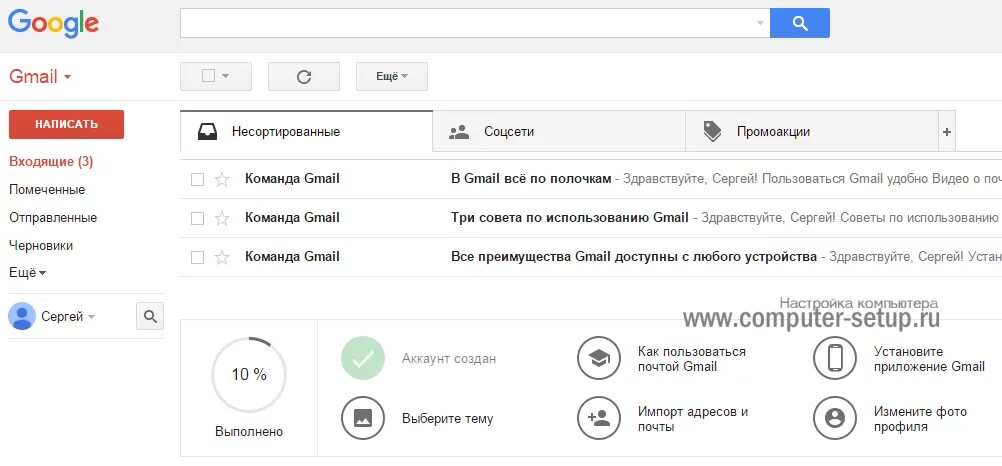Switch to the Несортированные tab
Image resolution: width=1002 pixels, height=466 pixels.
click(x=306, y=132)
